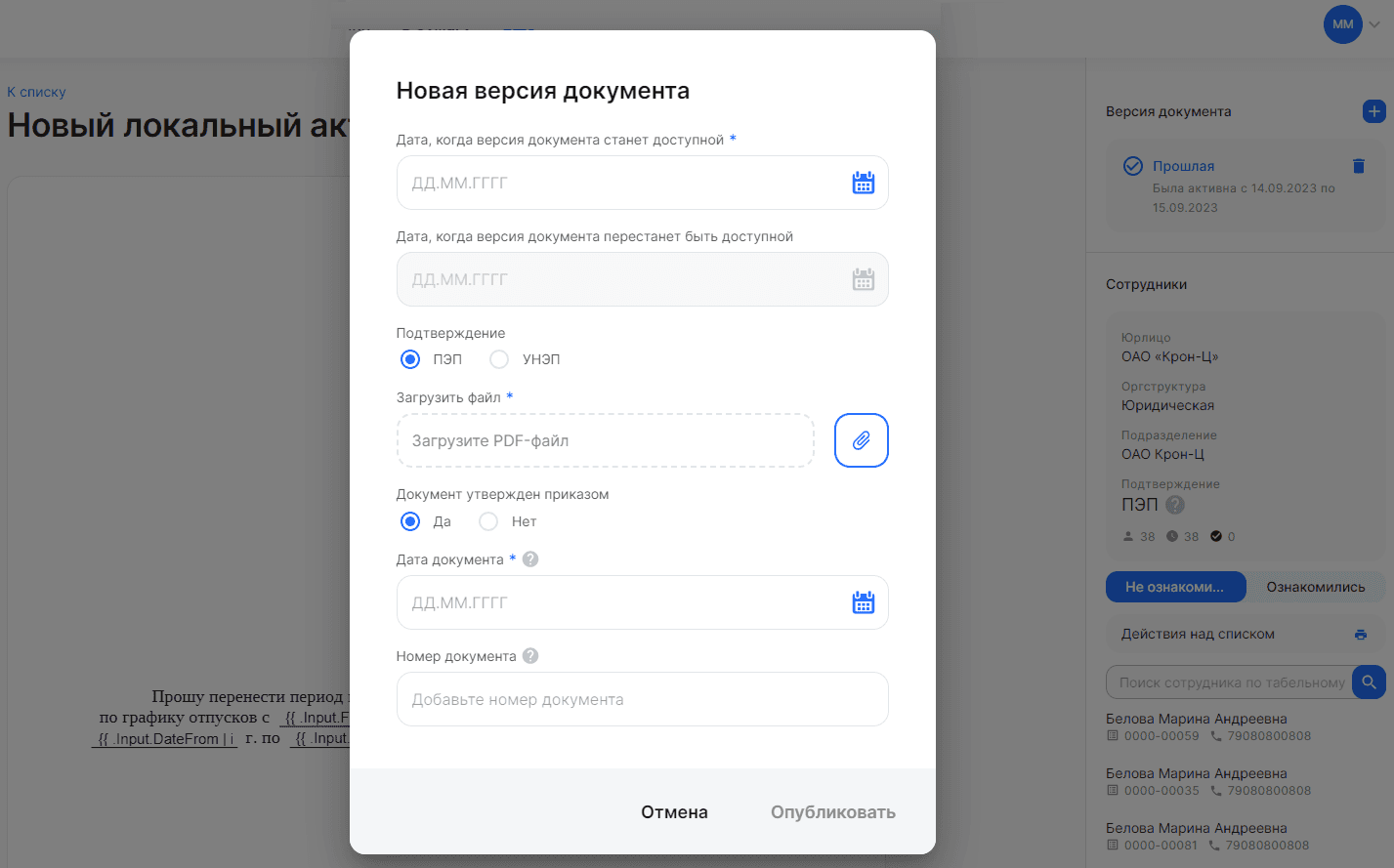Show help tooltip next to Номер документа

(530, 656)
